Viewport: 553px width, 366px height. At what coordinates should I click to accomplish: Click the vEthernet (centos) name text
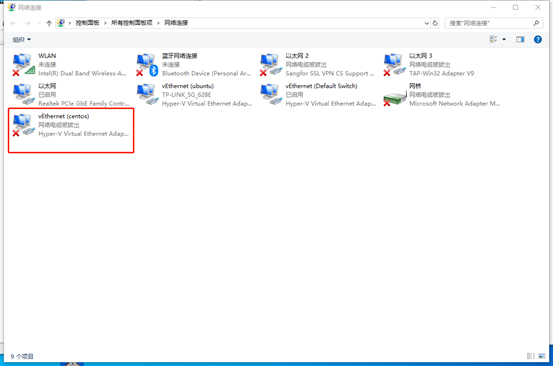(63, 116)
